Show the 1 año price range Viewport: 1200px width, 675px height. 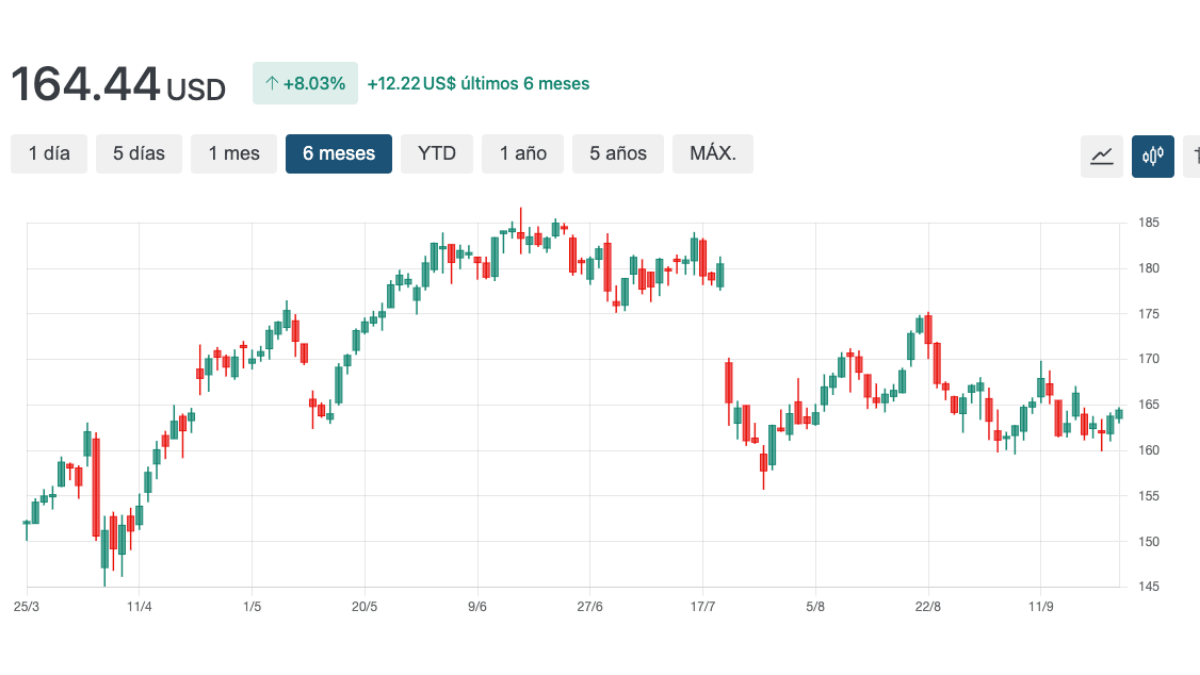point(523,154)
